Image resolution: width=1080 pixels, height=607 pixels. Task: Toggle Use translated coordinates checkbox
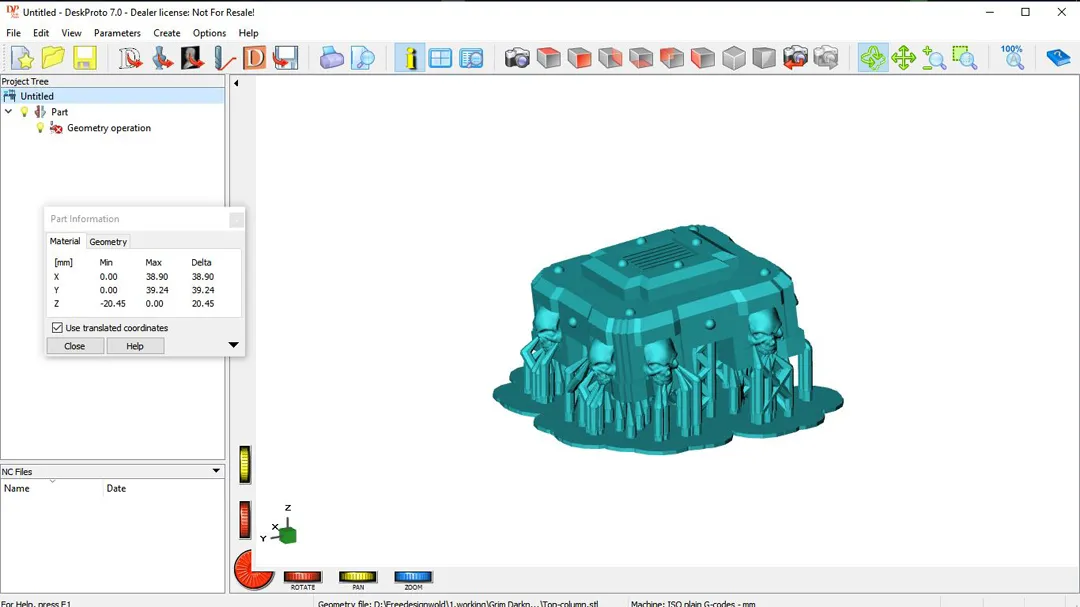coord(57,328)
